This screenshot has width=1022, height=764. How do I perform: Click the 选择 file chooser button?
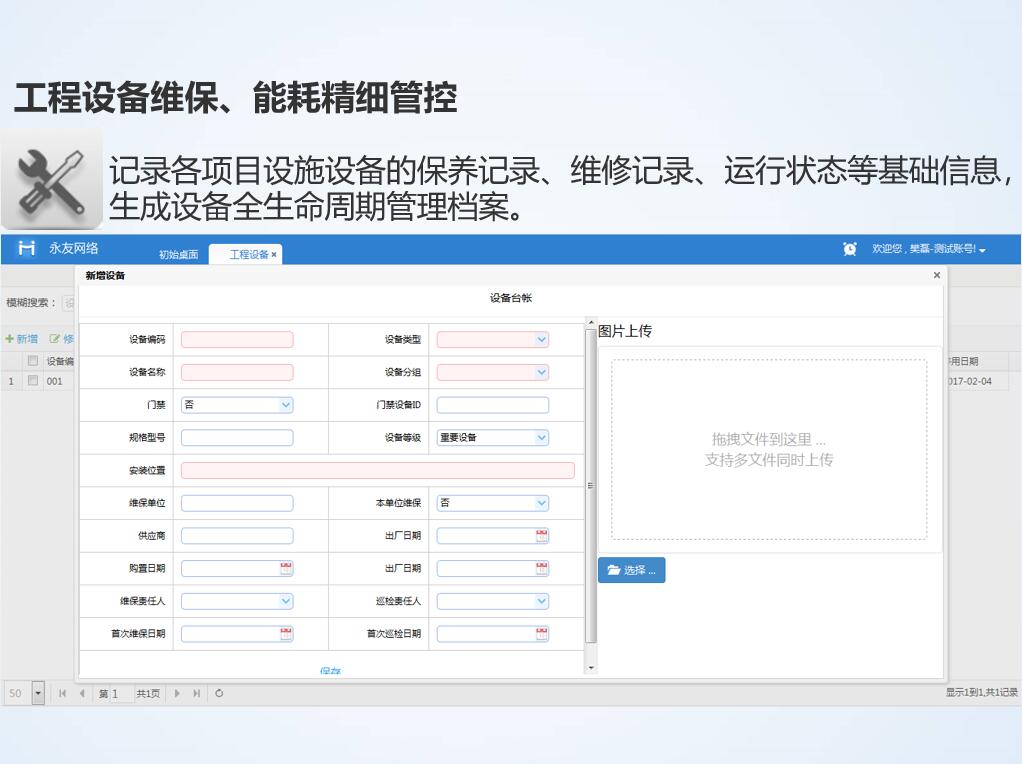[631, 570]
